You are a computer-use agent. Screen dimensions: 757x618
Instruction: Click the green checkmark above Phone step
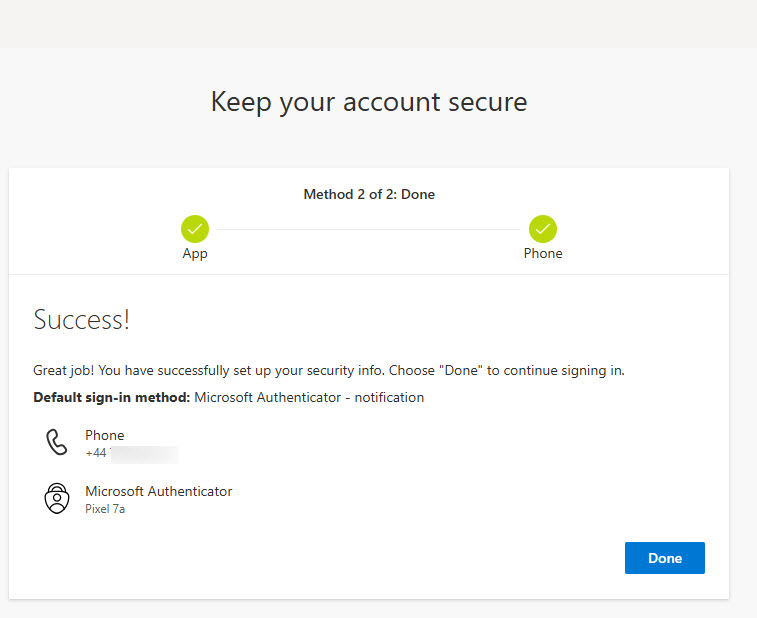pyautogui.click(x=543, y=229)
